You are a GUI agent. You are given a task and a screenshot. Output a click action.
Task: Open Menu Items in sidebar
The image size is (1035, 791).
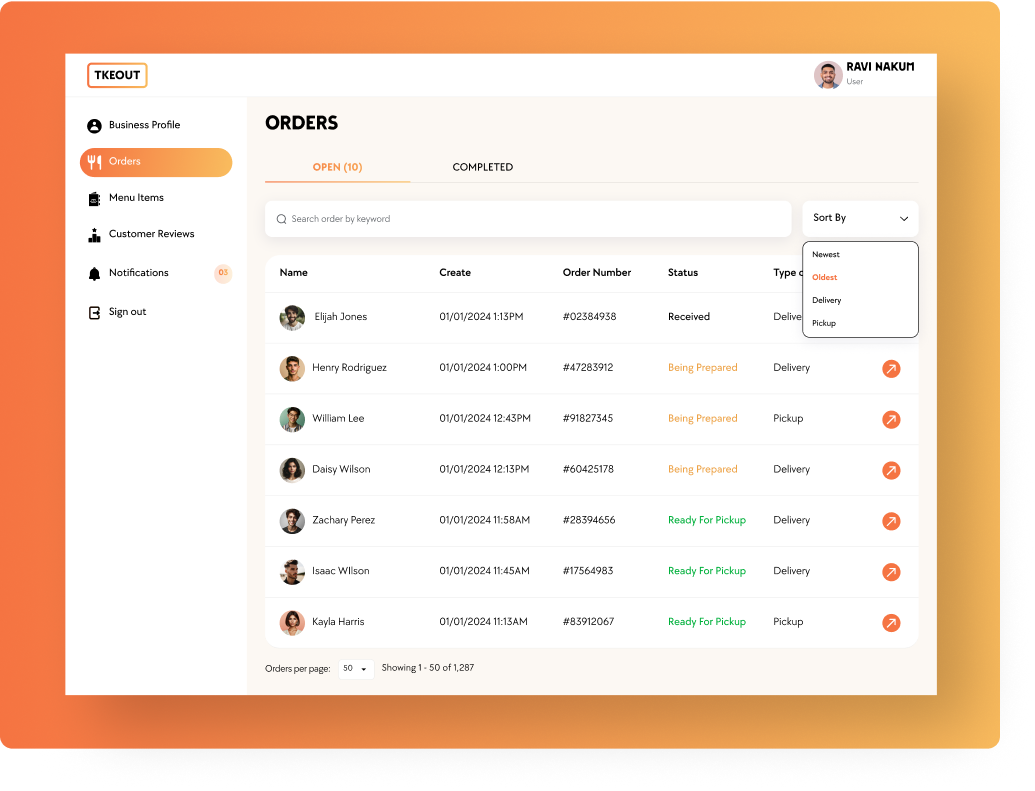tap(136, 197)
